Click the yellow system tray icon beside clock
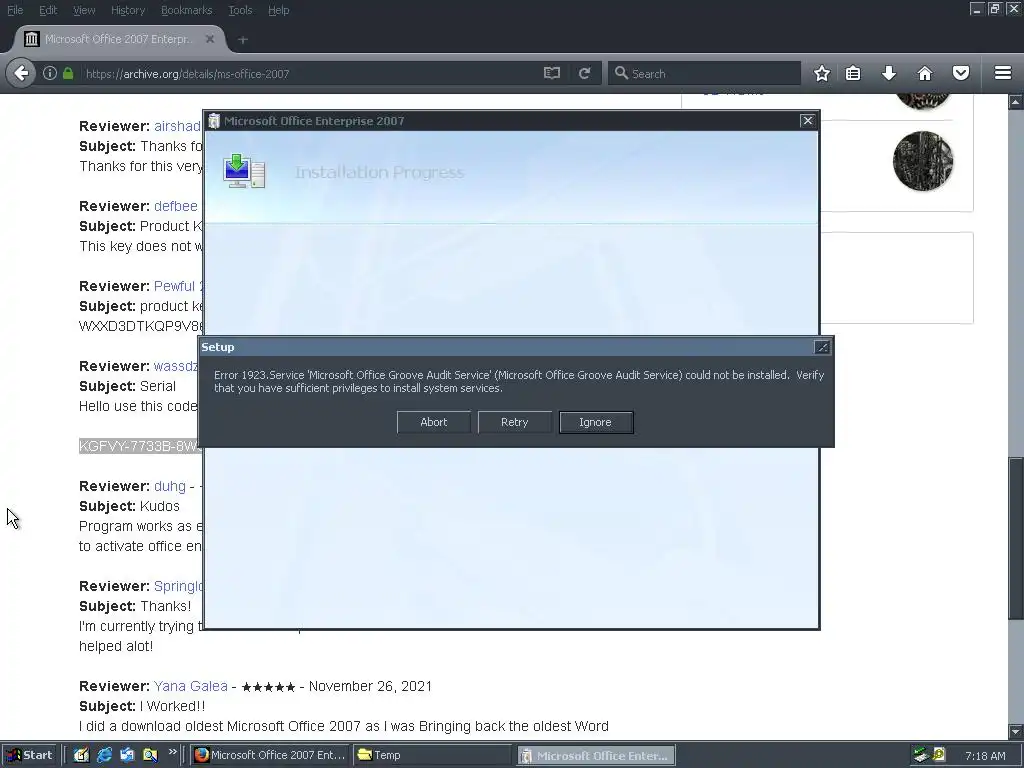The height and width of the screenshot is (768, 1024). click(x=938, y=755)
